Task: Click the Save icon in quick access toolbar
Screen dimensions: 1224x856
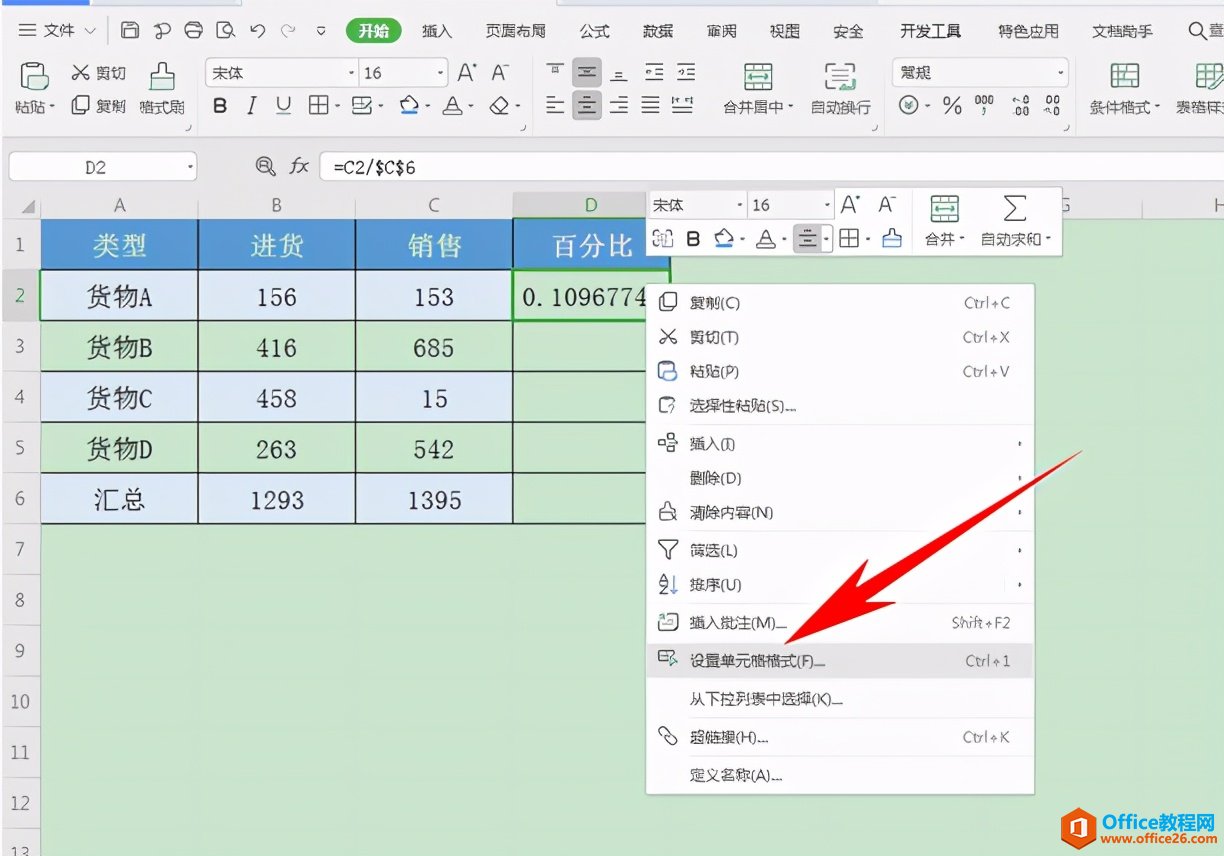Action: click(130, 31)
